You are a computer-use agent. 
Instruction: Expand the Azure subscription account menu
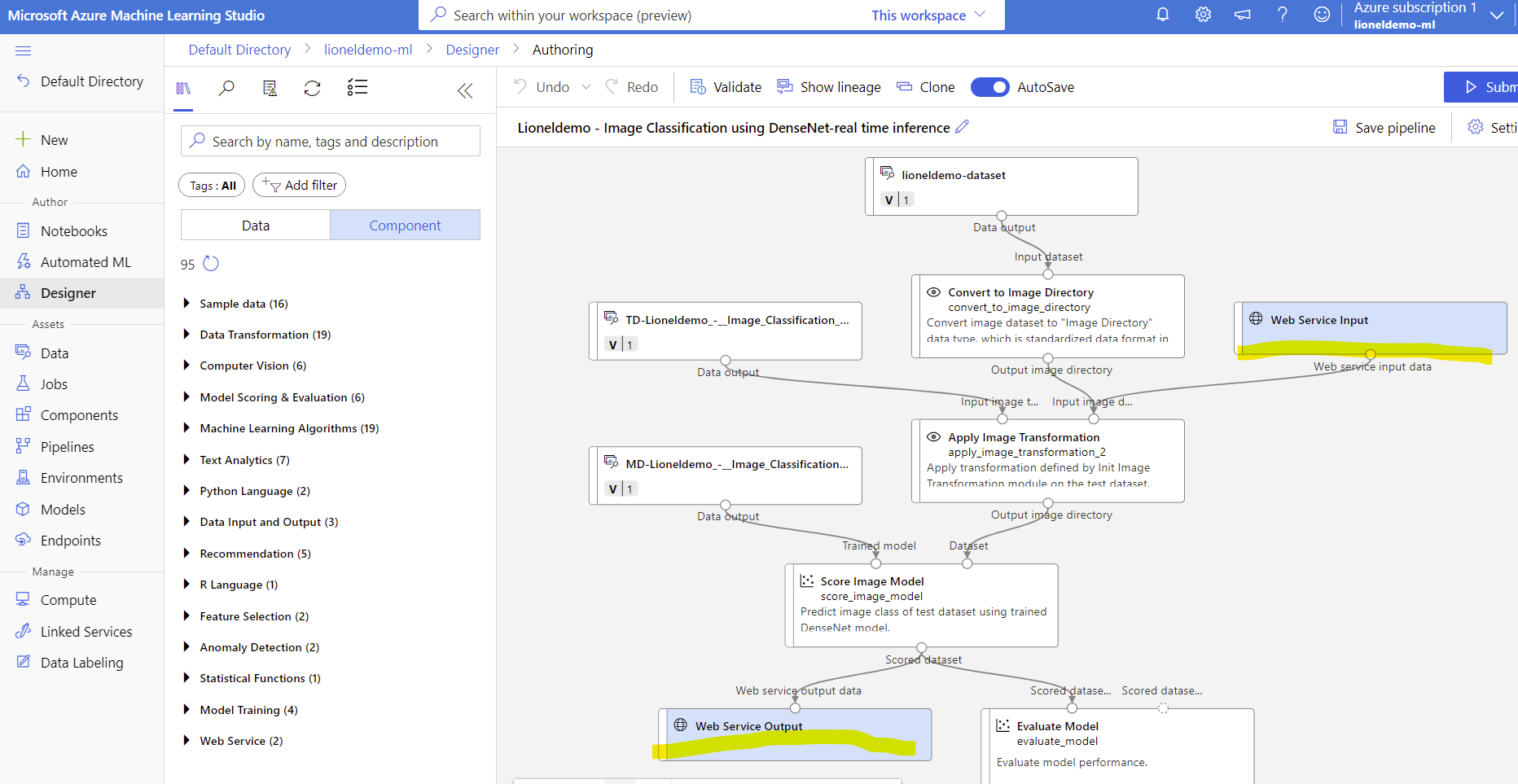(x=1497, y=15)
